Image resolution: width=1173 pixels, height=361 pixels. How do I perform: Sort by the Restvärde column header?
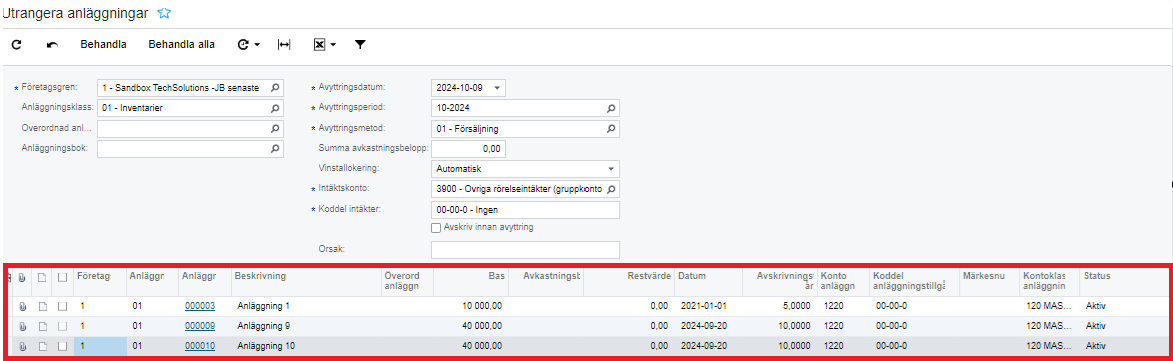[x=649, y=276]
